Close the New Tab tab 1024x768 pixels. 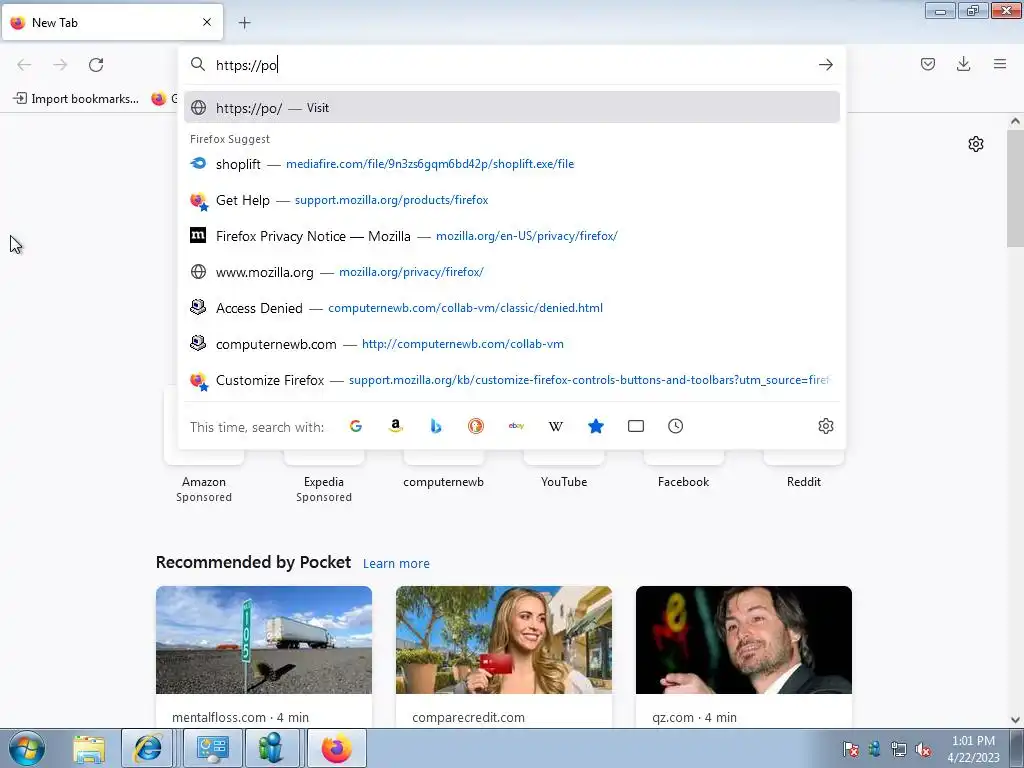(x=207, y=22)
